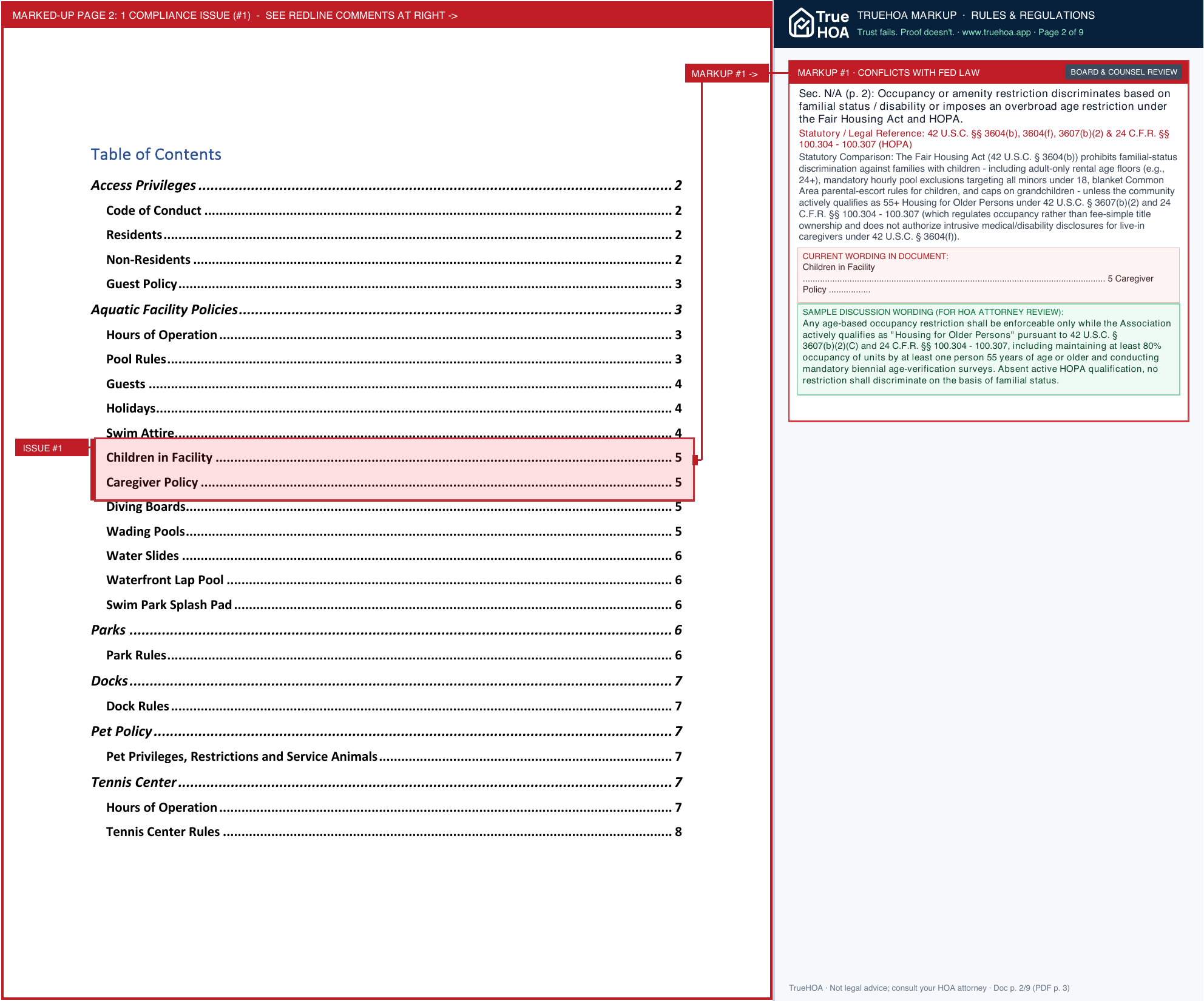The image size is (1204, 1001).
Task: Open highlighted Caregiver Policy entry
Action: click(x=394, y=482)
